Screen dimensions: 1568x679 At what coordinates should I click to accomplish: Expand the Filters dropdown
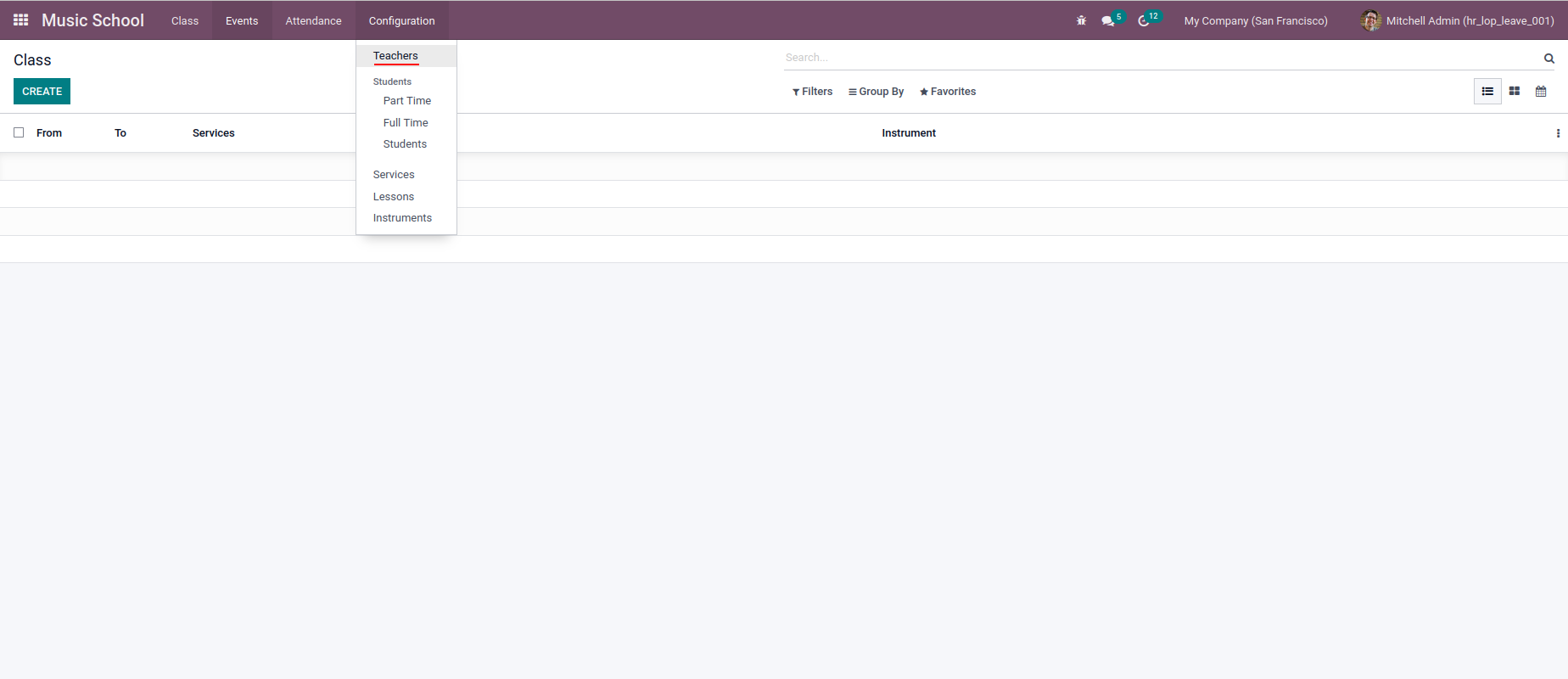[x=812, y=92]
